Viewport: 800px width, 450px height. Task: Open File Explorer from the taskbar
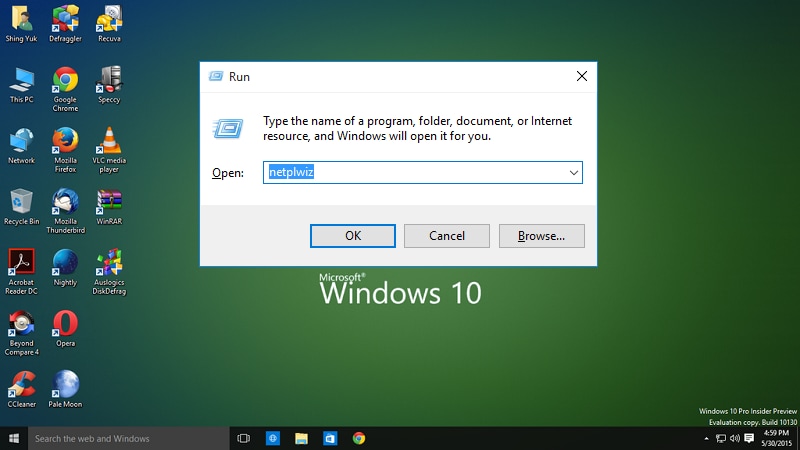(x=301, y=438)
